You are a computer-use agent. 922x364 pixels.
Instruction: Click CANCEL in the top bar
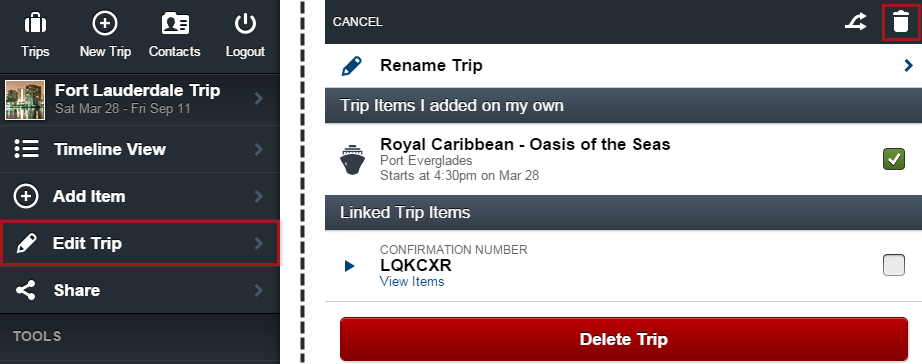358,22
